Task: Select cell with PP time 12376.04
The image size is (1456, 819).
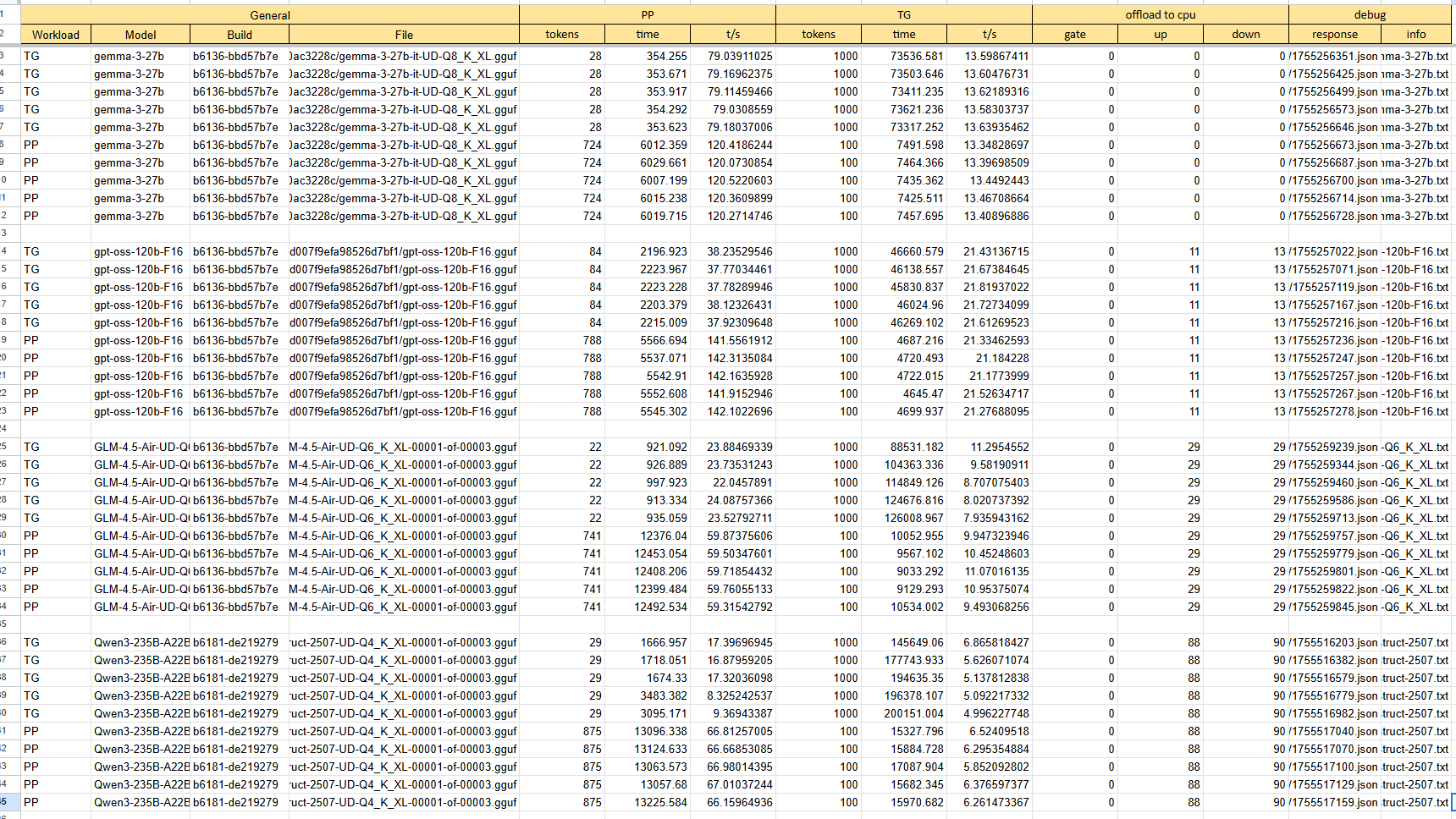Action: click(x=648, y=536)
